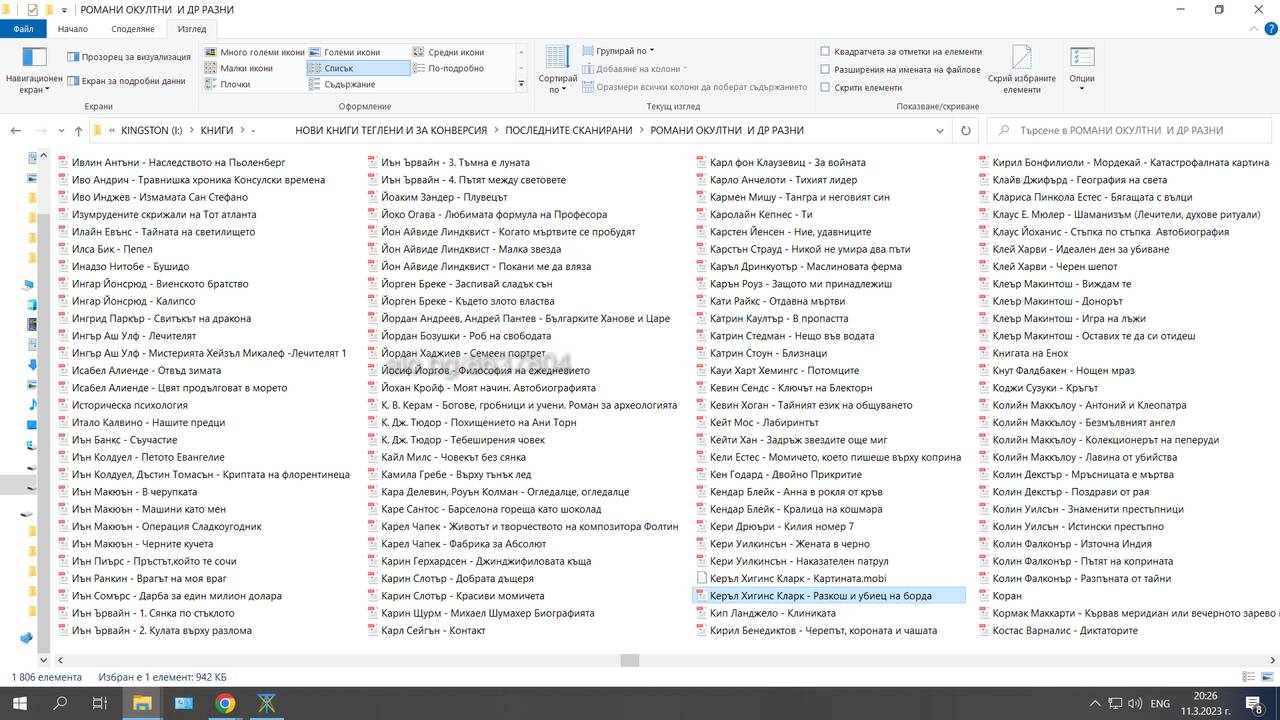
Task: Open taskbar search magnifier
Action: click(x=60, y=704)
